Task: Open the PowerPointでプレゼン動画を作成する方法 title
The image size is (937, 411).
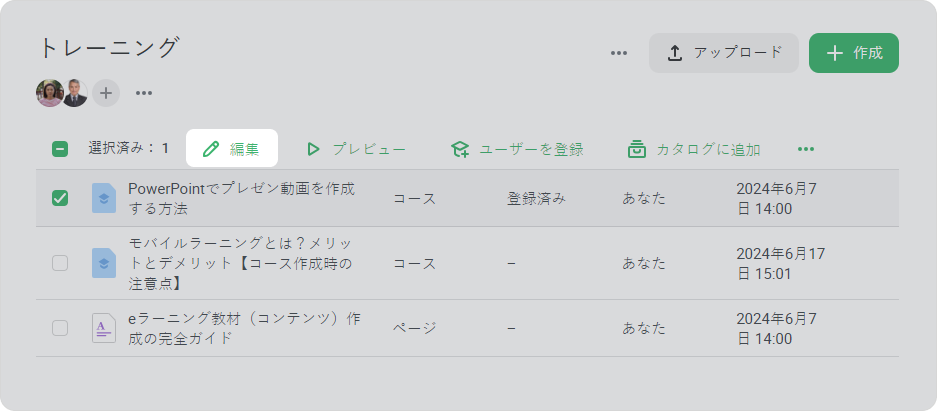Action: pyautogui.click(x=242, y=199)
